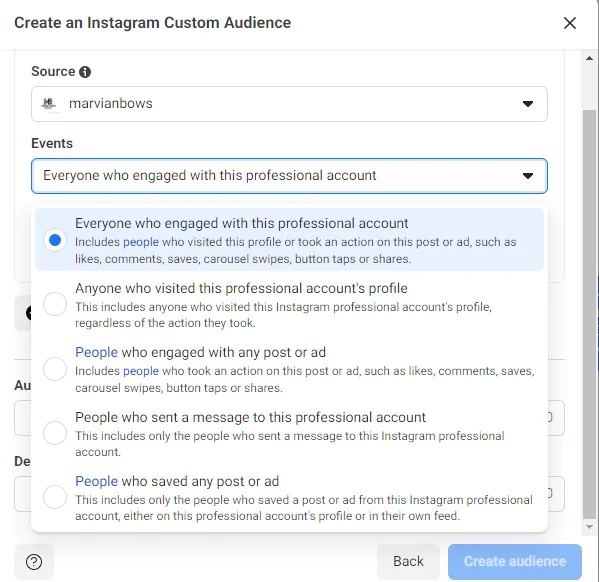
Task: Select radio for People who sent a message
Action: (55, 433)
